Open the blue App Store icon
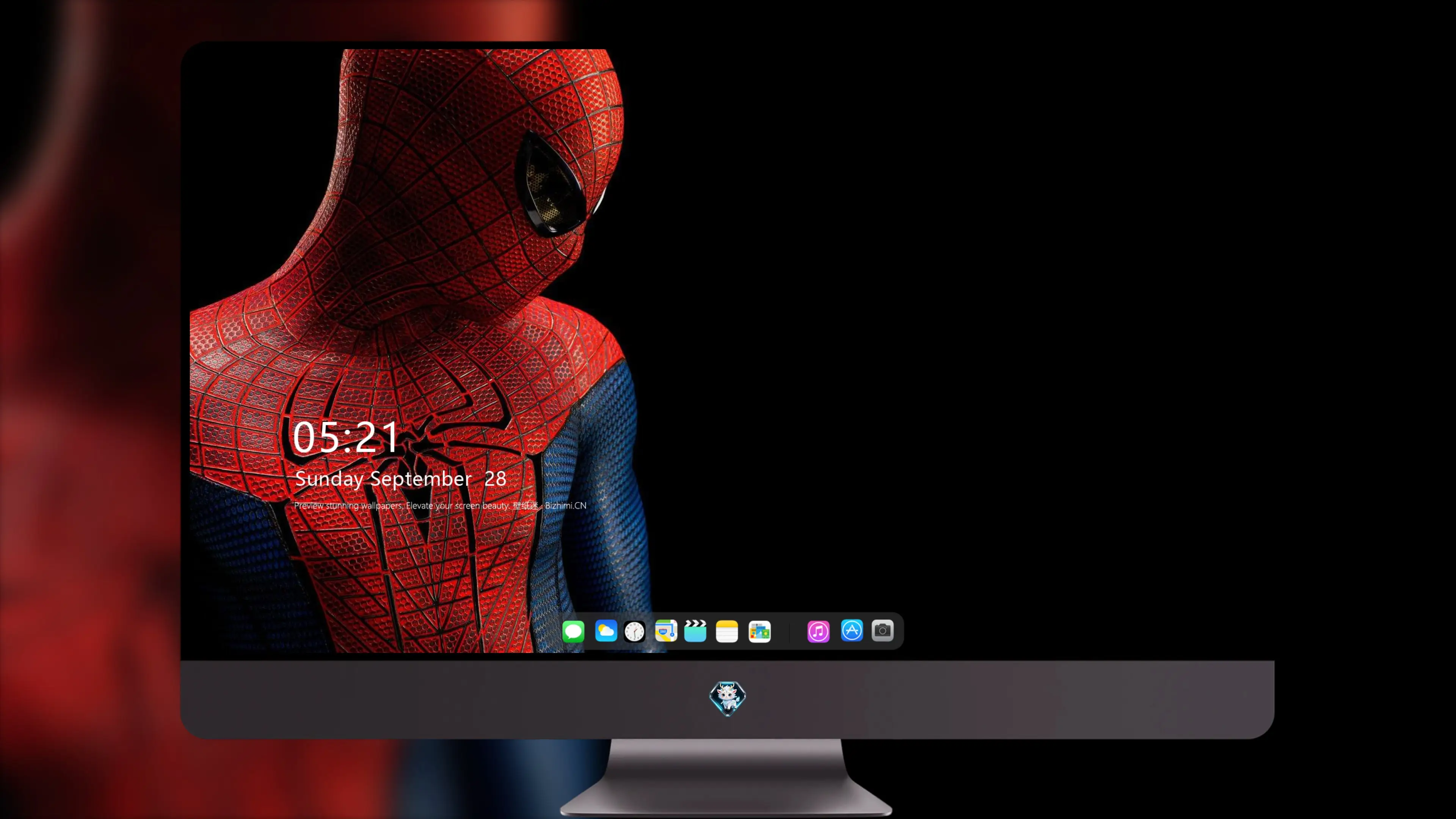Screen dimensions: 1456x819 pos(852,630)
